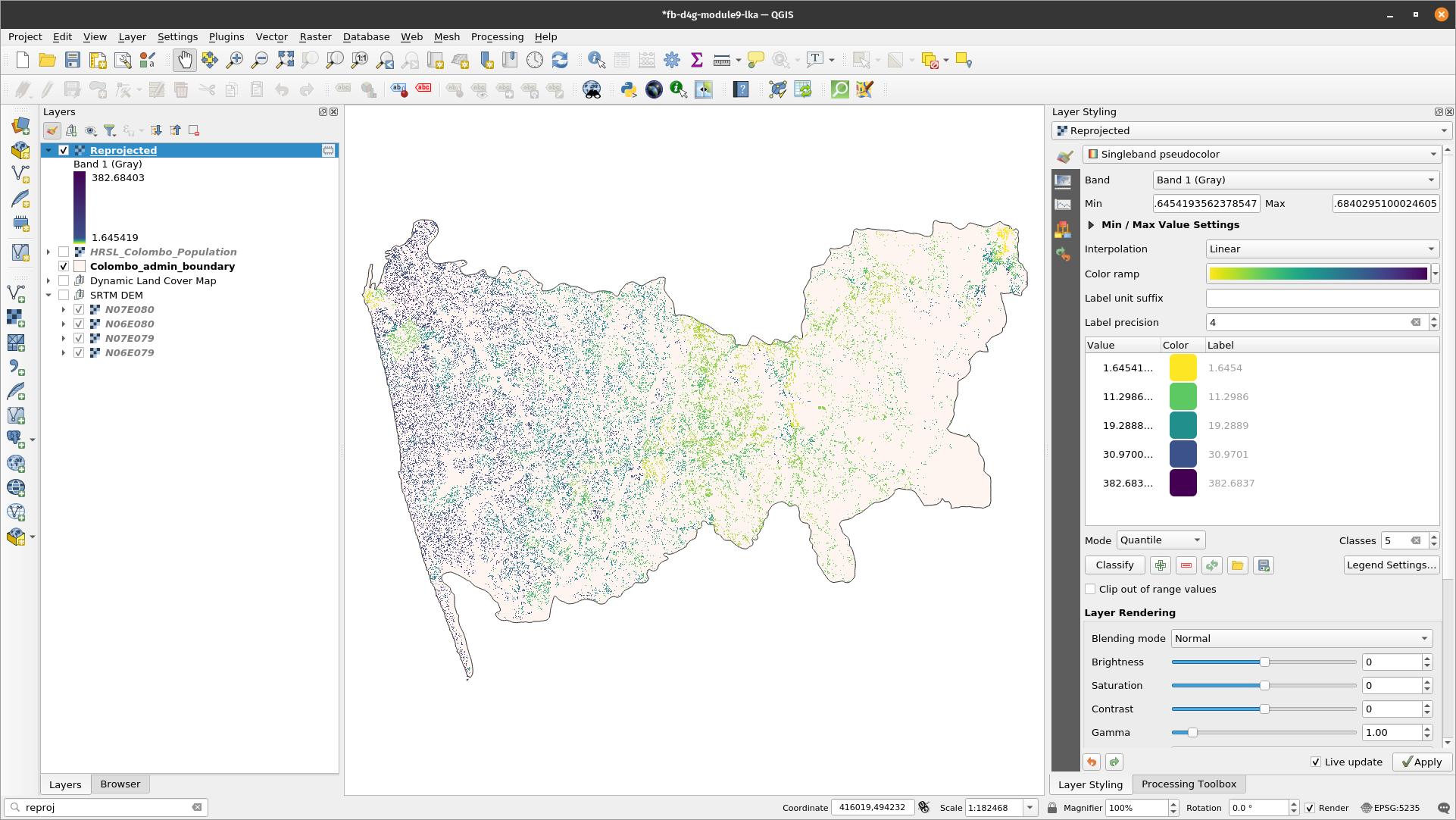Image resolution: width=1456 pixels, height=820 pixels.
Task: Activate the Identify Features tool
Action: (596, 61)
